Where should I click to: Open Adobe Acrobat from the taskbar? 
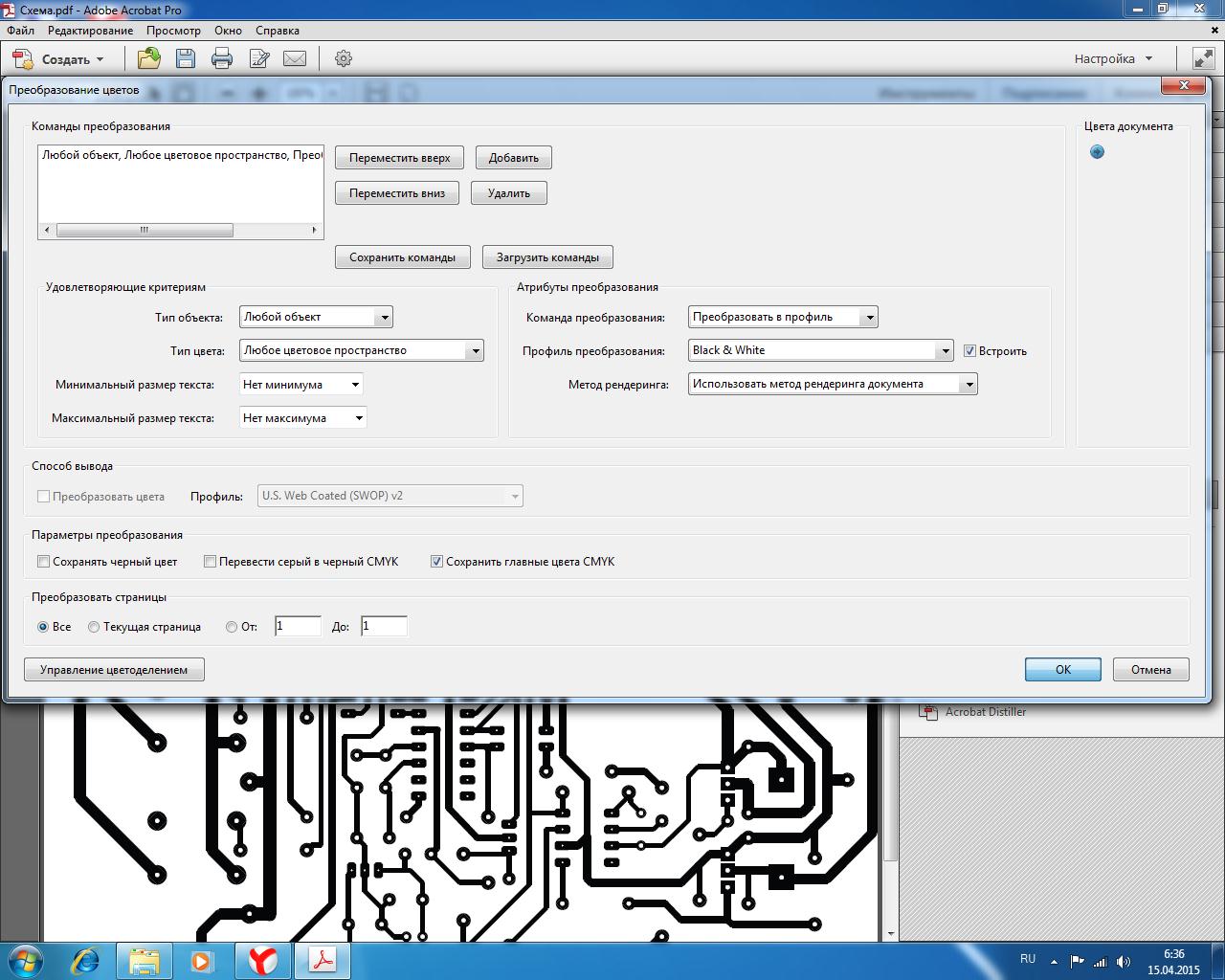(323, 960)
